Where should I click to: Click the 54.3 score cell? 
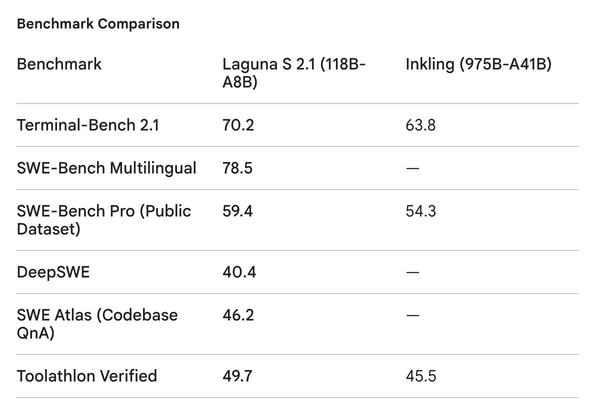[421, 211]
